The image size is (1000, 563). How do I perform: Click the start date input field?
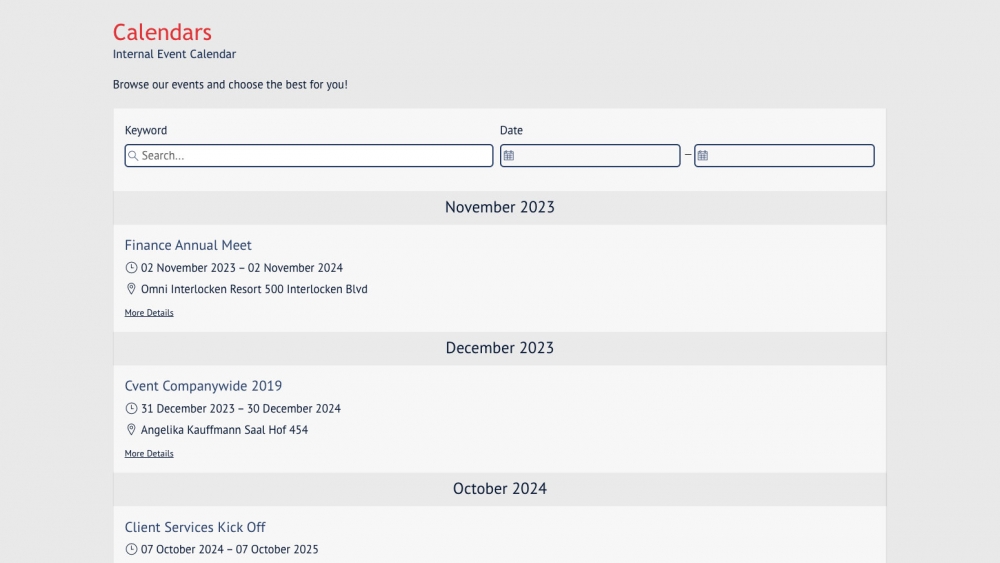point(597,156)
